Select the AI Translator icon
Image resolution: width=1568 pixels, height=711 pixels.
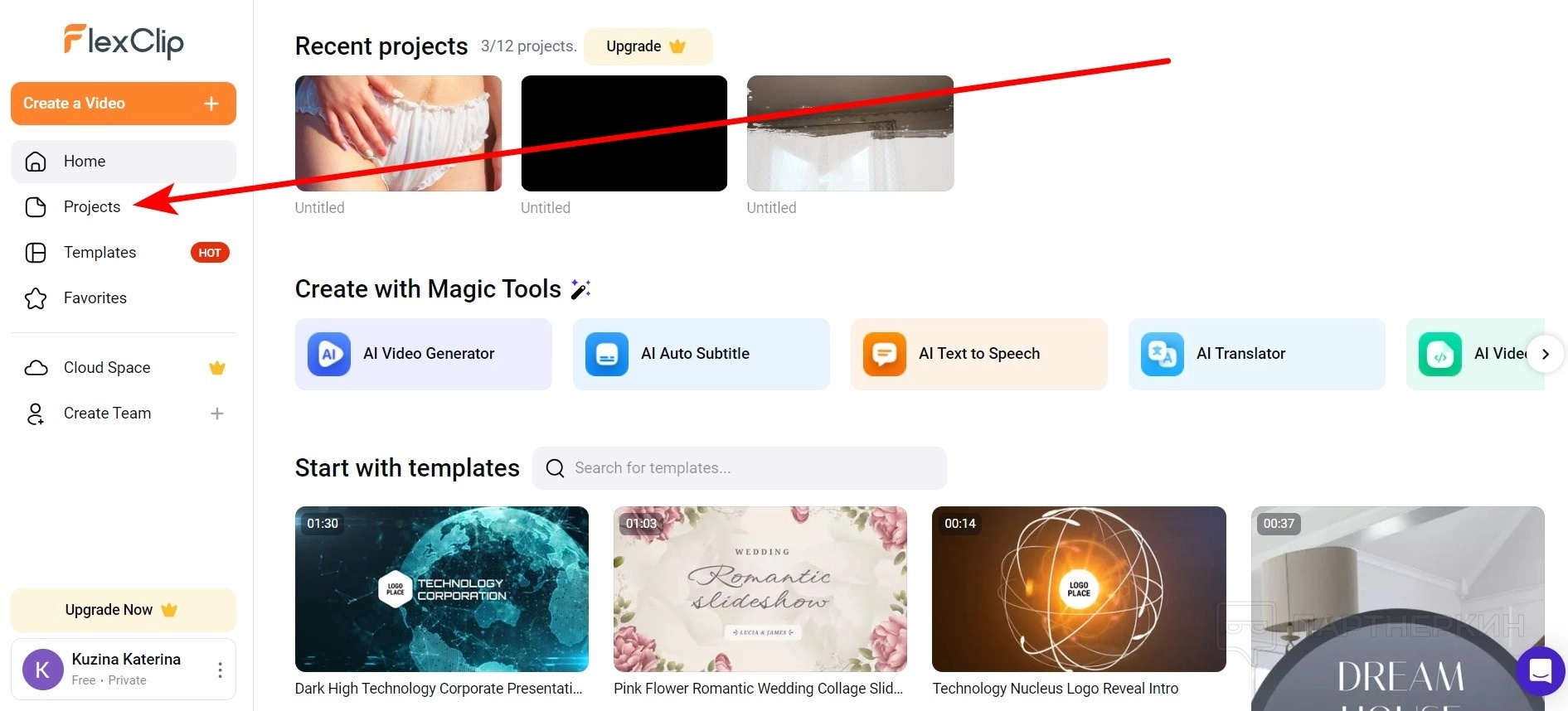tap(1163, 355)
